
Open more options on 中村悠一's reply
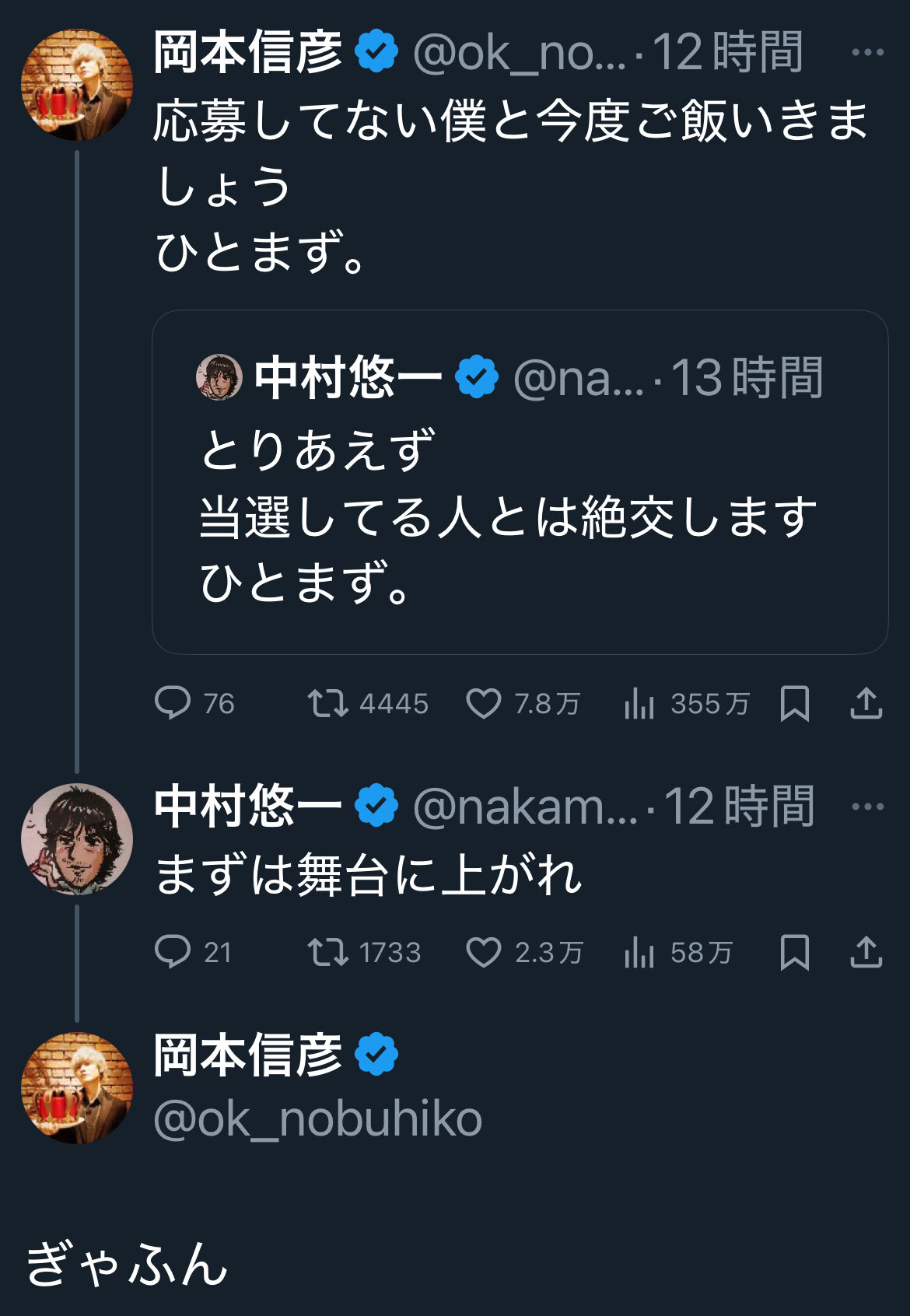click(867, 807)
